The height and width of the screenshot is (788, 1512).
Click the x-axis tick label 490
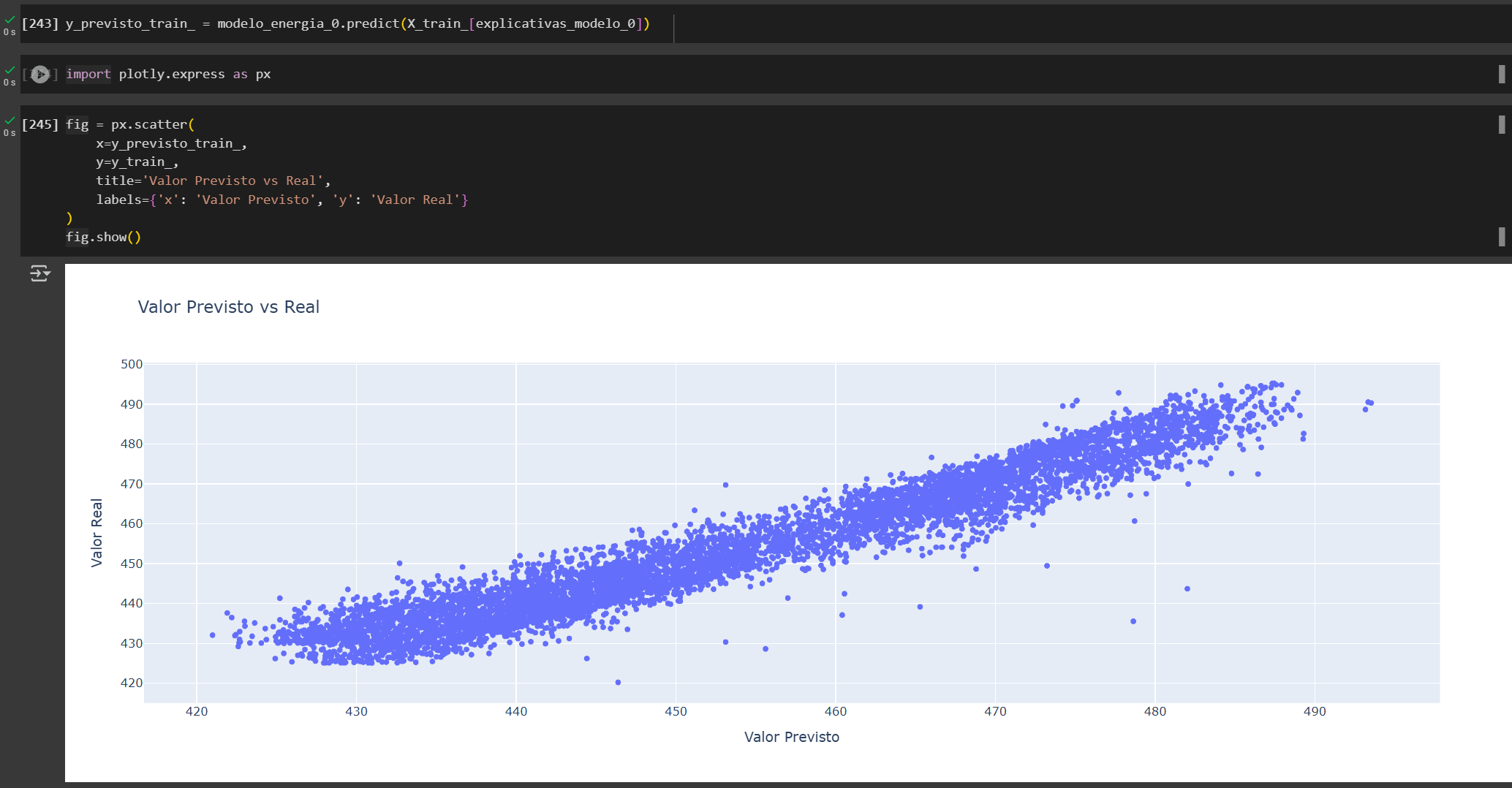pyautogui.click(x=1315, y=711)
